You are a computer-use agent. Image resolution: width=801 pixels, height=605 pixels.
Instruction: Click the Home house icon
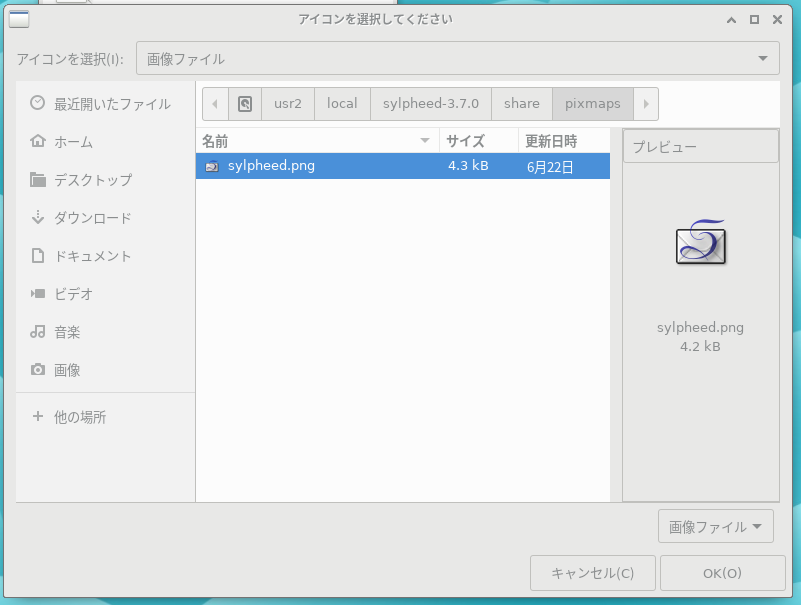point(38,141)
